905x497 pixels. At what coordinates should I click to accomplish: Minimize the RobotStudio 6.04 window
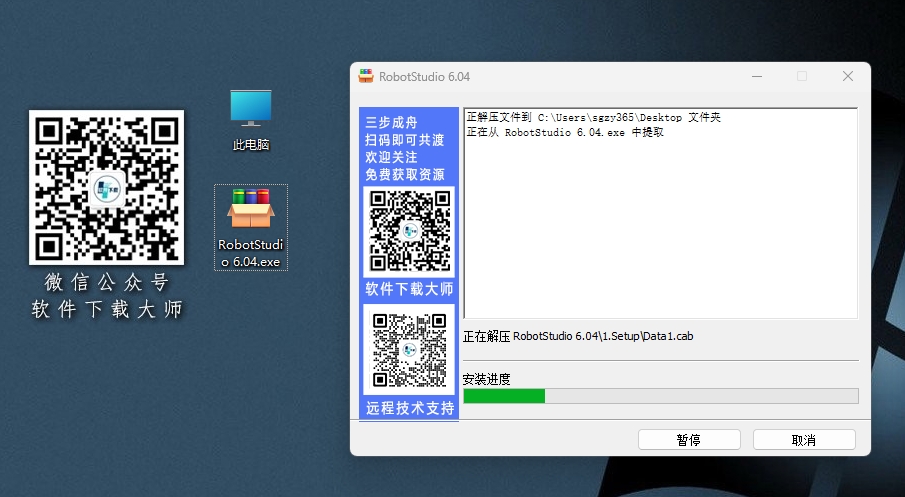tap(757, 76)
